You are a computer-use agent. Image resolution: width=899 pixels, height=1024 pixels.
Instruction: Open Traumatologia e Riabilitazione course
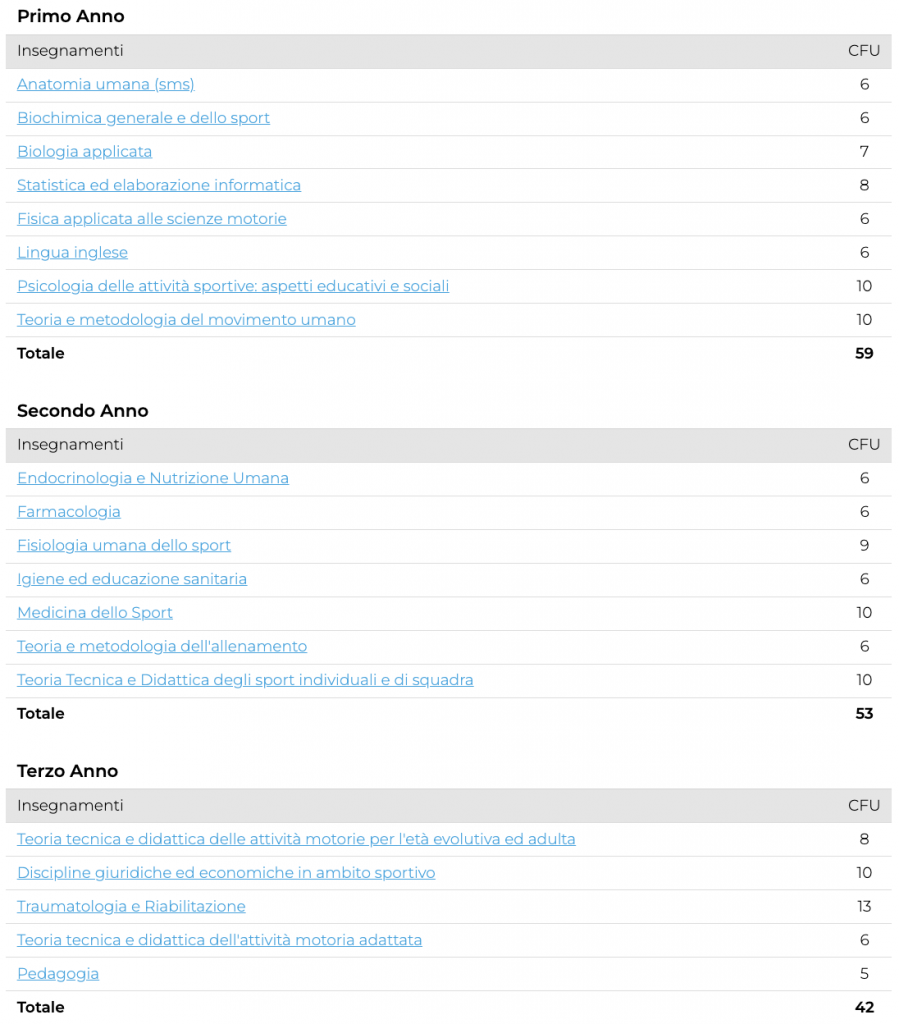pos(130,907)
